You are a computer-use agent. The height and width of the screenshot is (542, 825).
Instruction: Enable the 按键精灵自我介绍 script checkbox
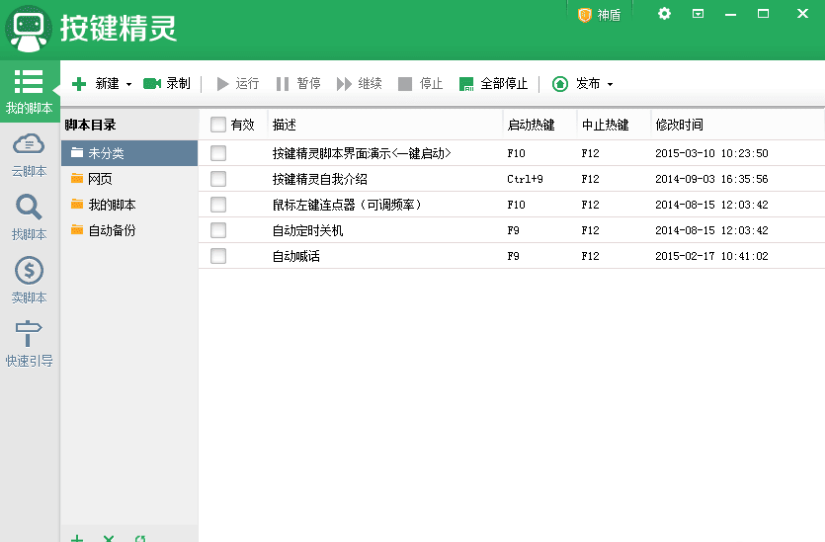[x=218, y=179]
